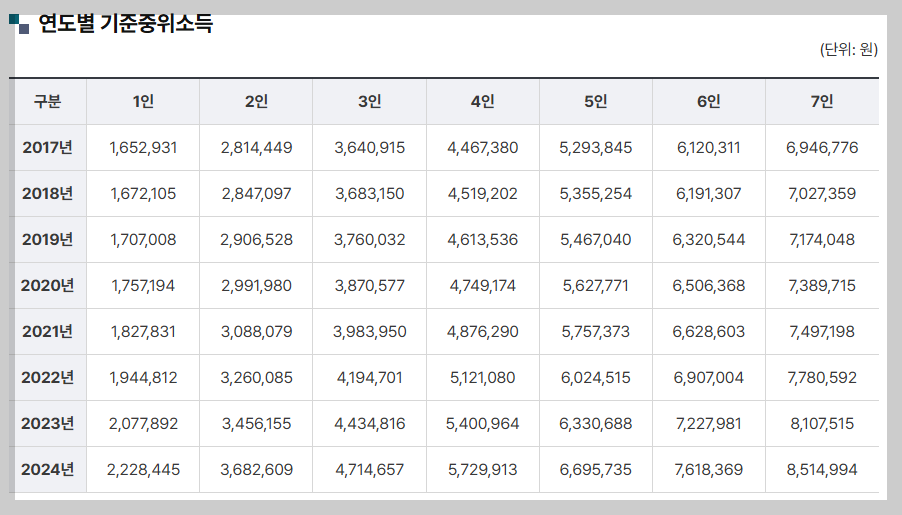
Task: Click the 5,729,913 figure
Action: pyautogui.click(x=483, y=470)
